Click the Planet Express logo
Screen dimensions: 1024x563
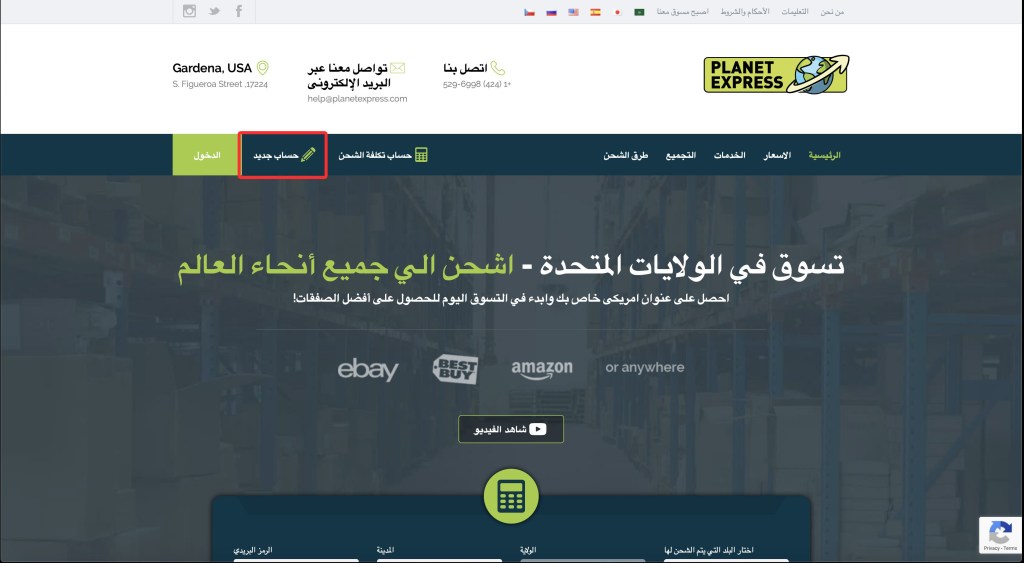[776, 74]
